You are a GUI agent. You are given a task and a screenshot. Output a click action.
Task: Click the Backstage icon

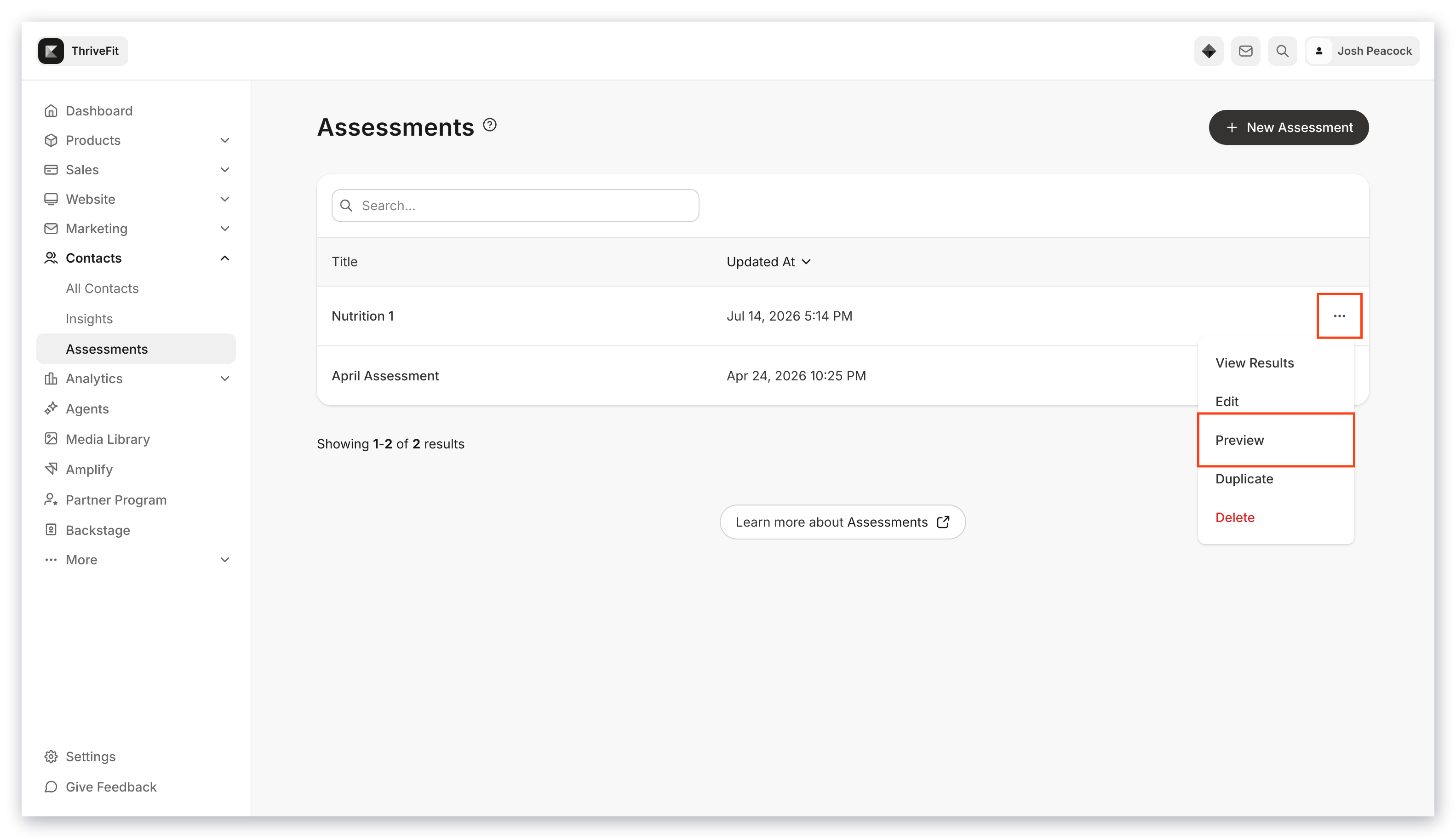(51, 529)
